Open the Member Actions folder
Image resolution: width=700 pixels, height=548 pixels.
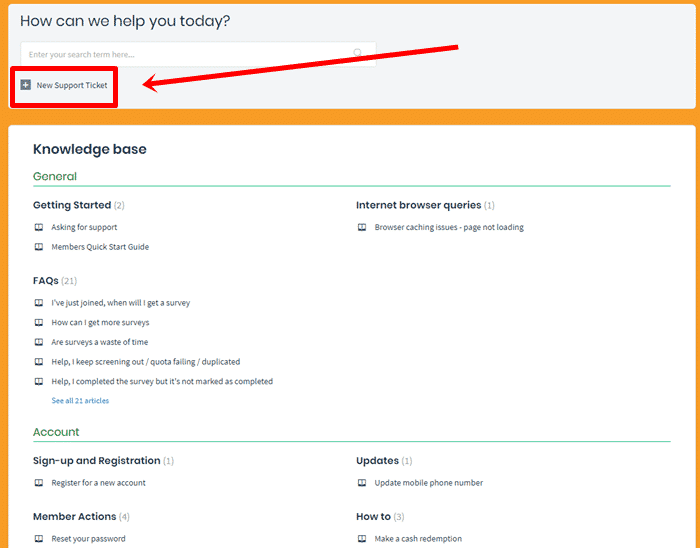75,516
